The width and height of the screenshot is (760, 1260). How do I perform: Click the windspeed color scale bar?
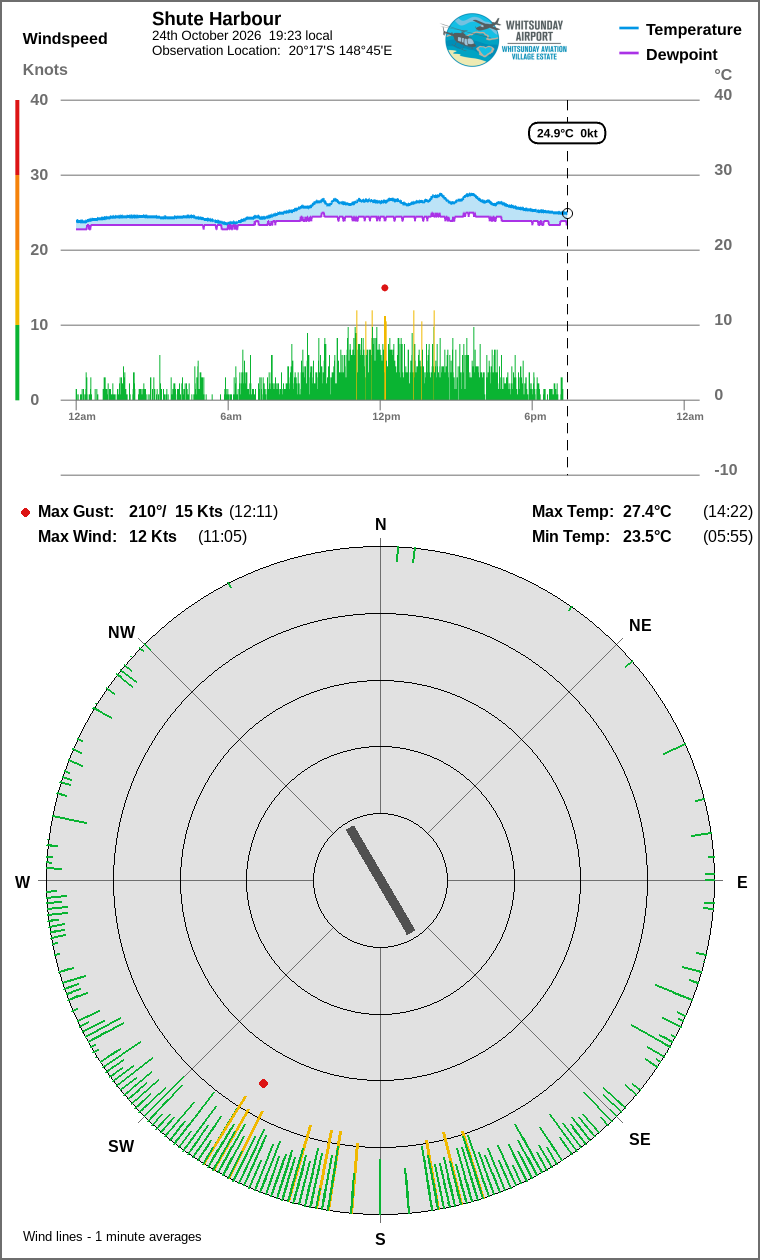coord(17,250)
